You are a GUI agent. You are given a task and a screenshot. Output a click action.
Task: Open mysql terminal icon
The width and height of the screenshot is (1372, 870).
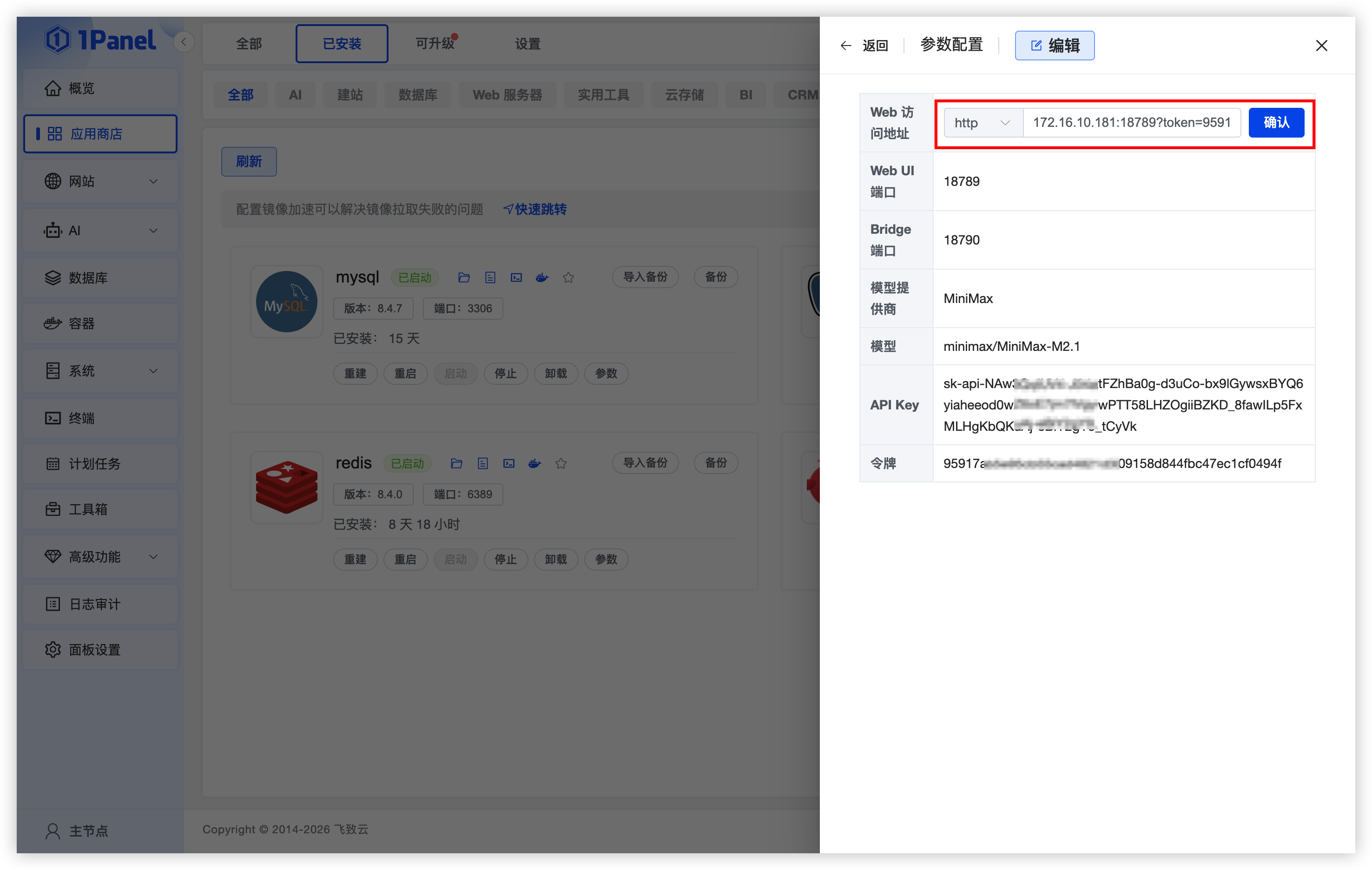pyautogui.click(x=516, y=277)
